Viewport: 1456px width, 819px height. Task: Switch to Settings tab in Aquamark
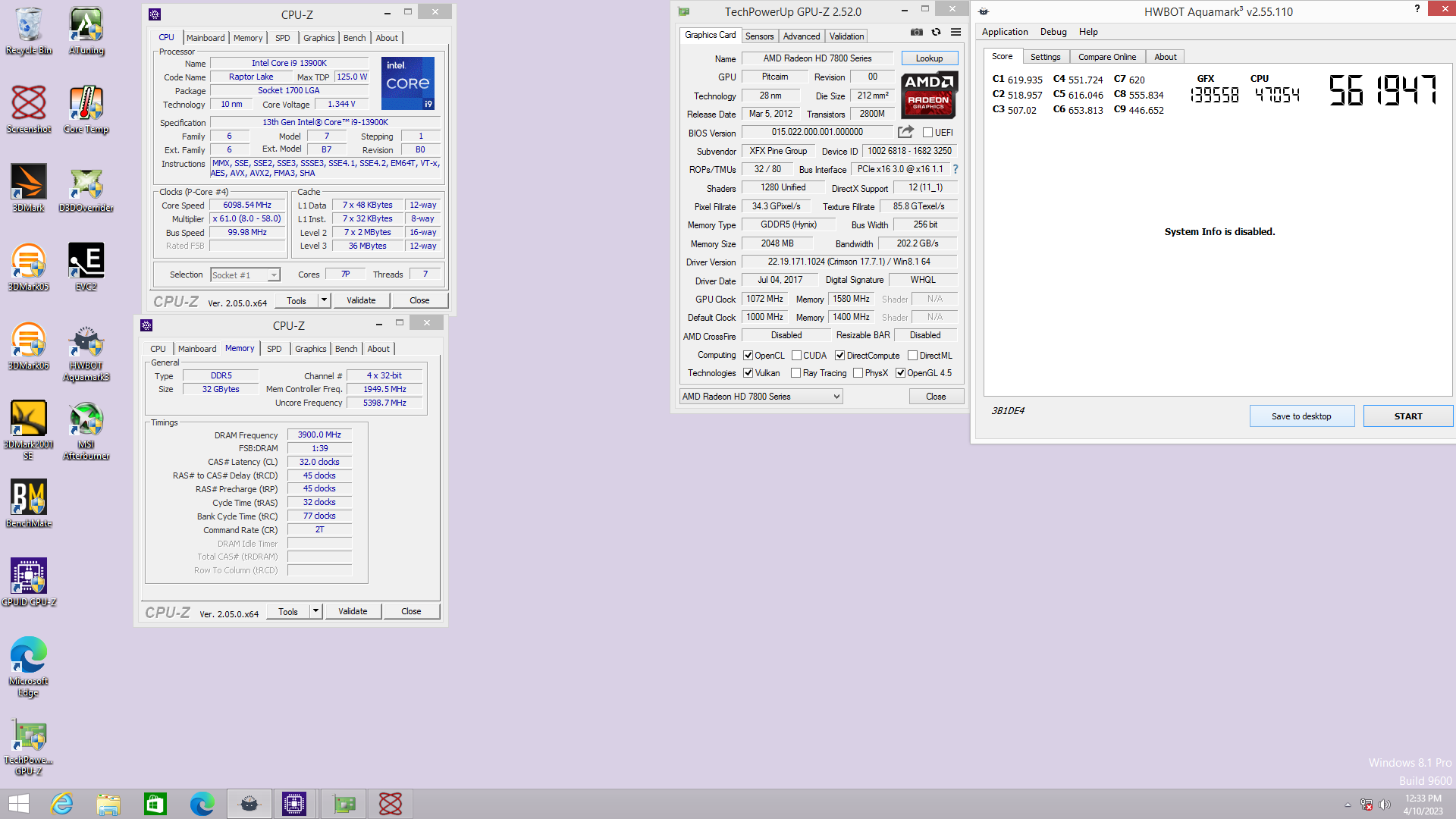[x=1045, y=57]
